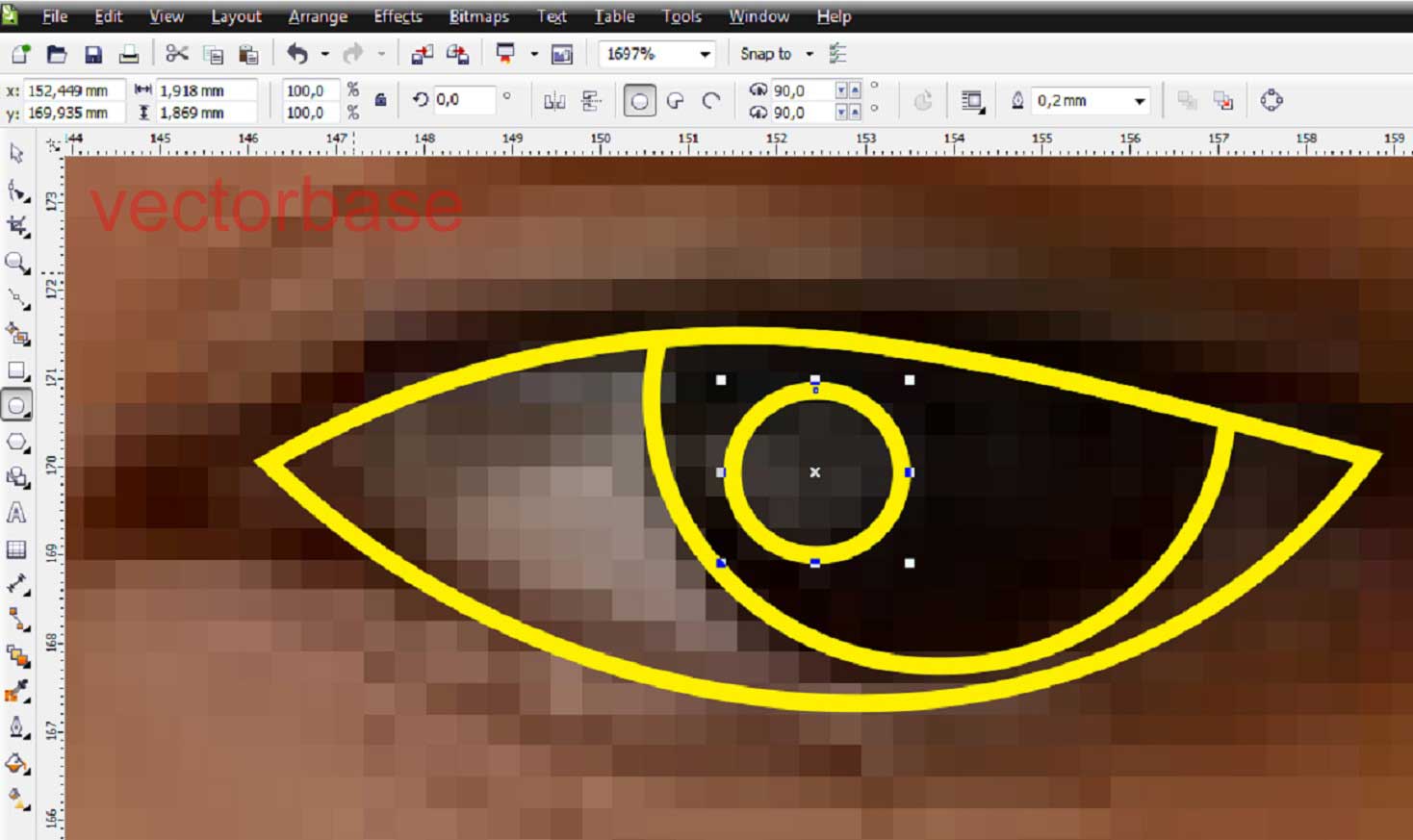
Task: Select the Rectangle tool
Action: pos(15,369)
